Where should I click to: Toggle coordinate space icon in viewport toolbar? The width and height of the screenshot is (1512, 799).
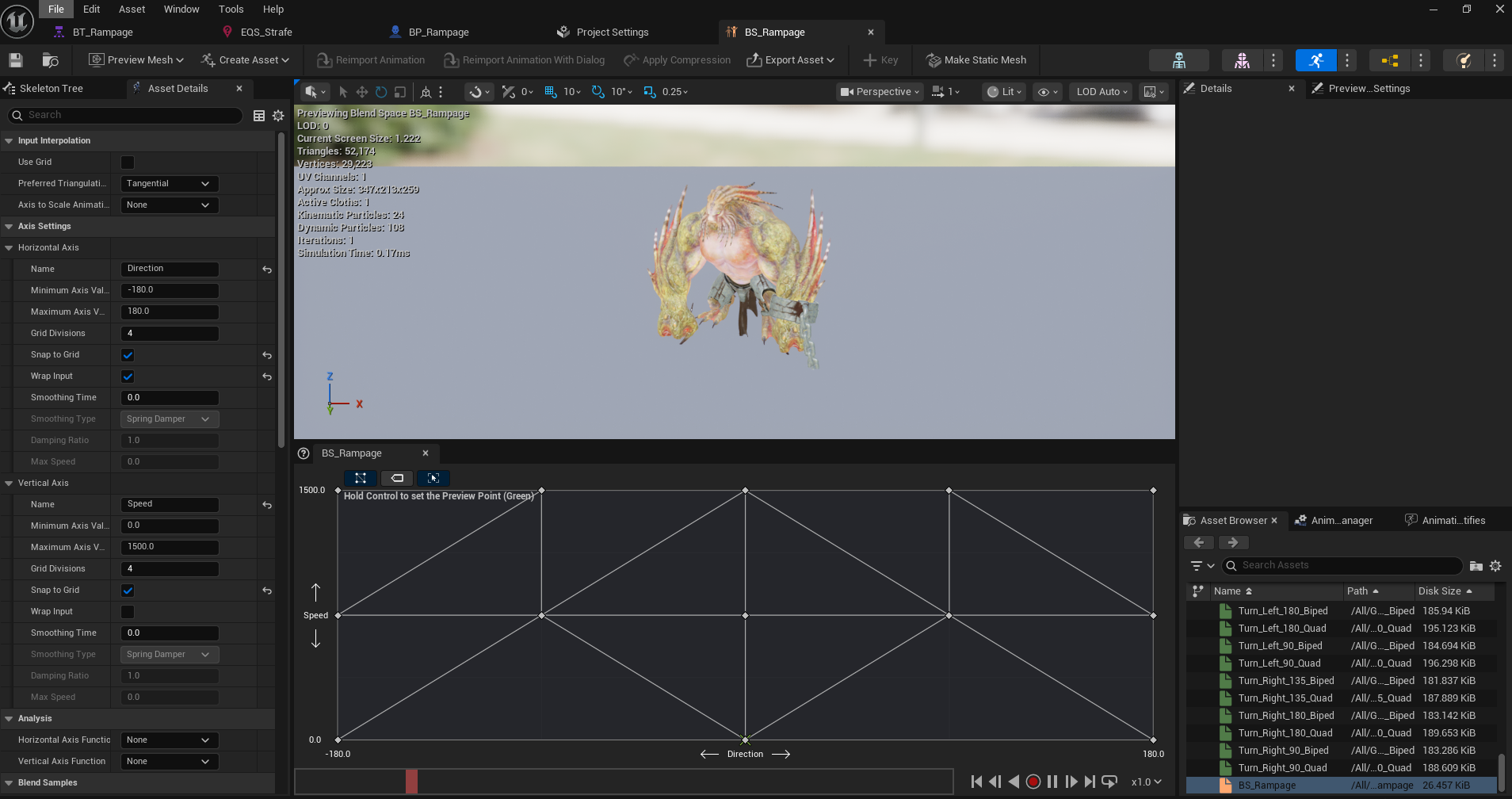point(426,92)
